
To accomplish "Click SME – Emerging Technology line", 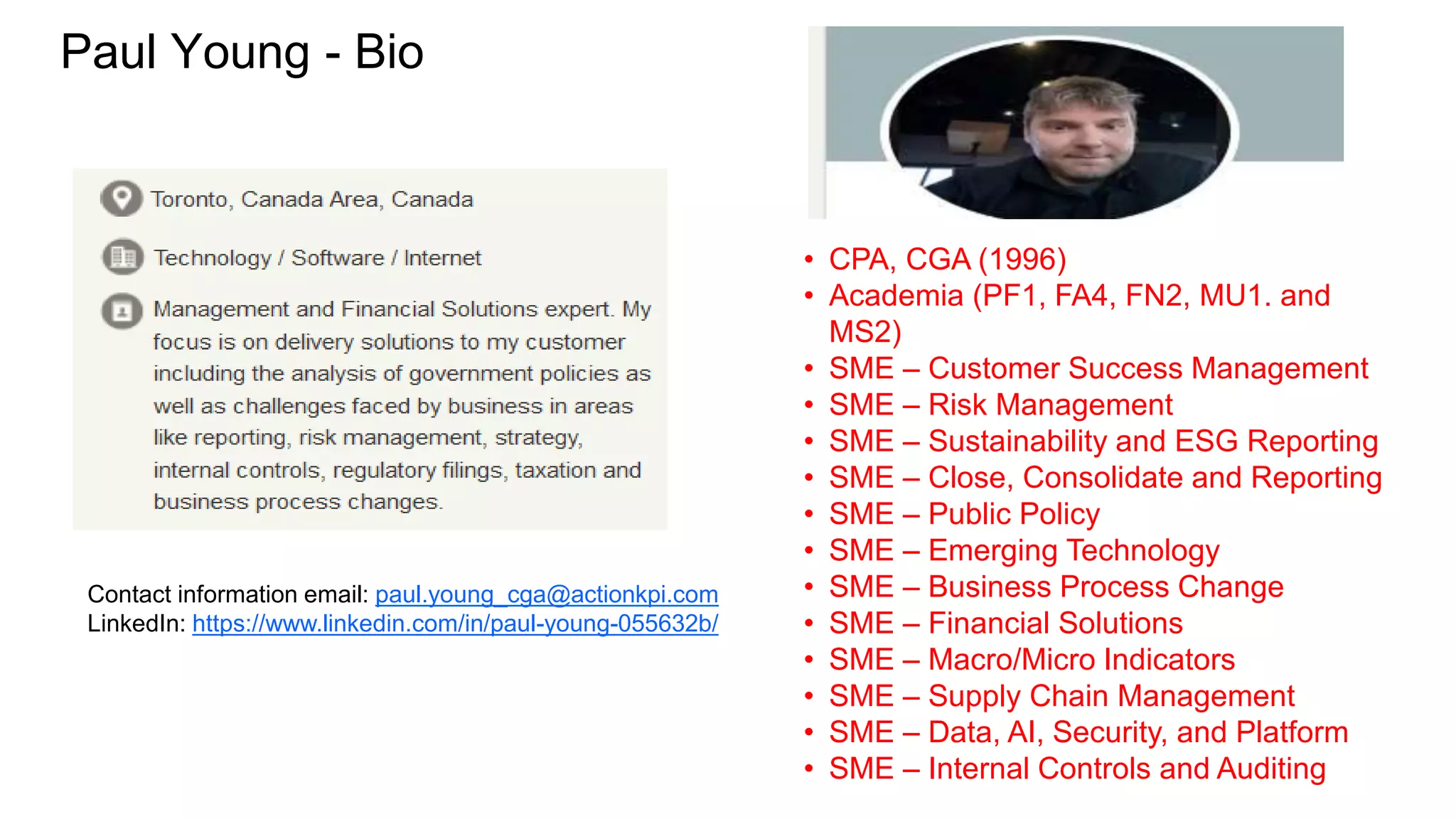I will 1024,550.
